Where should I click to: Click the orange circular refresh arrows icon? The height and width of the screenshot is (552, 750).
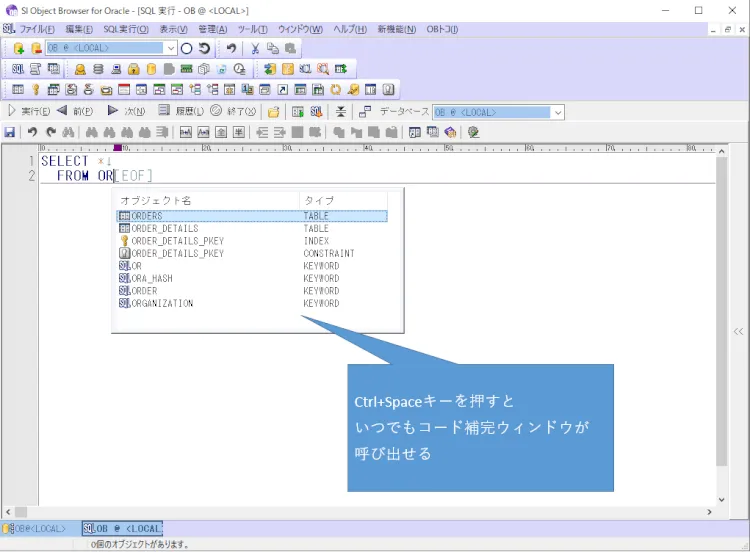point(336,89)
